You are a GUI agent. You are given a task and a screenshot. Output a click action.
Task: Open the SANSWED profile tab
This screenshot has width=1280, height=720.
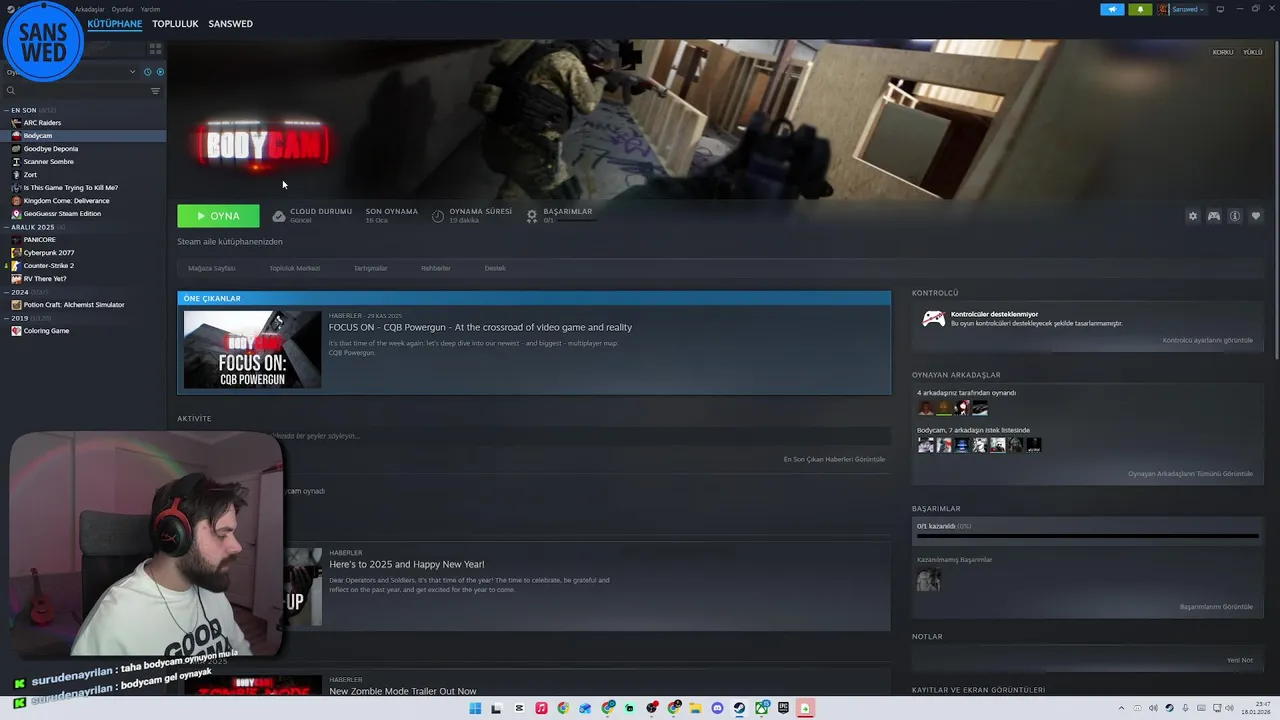[x=230, y=24]
